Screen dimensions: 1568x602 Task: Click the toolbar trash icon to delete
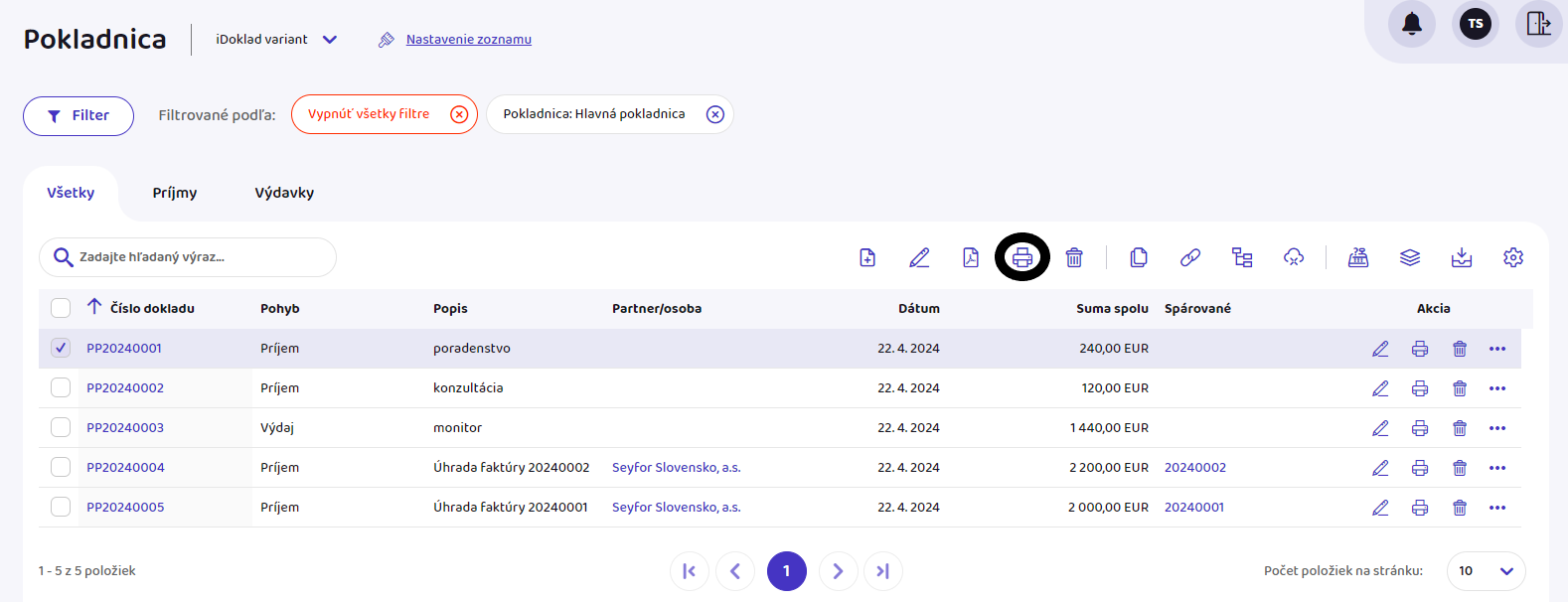coord(1074,258)
